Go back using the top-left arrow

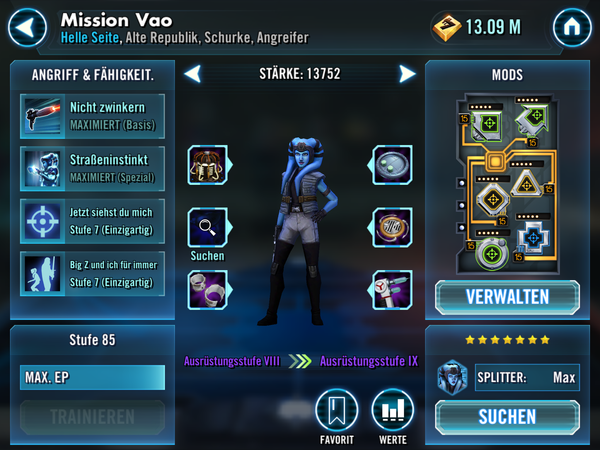(x=27, y=28)
